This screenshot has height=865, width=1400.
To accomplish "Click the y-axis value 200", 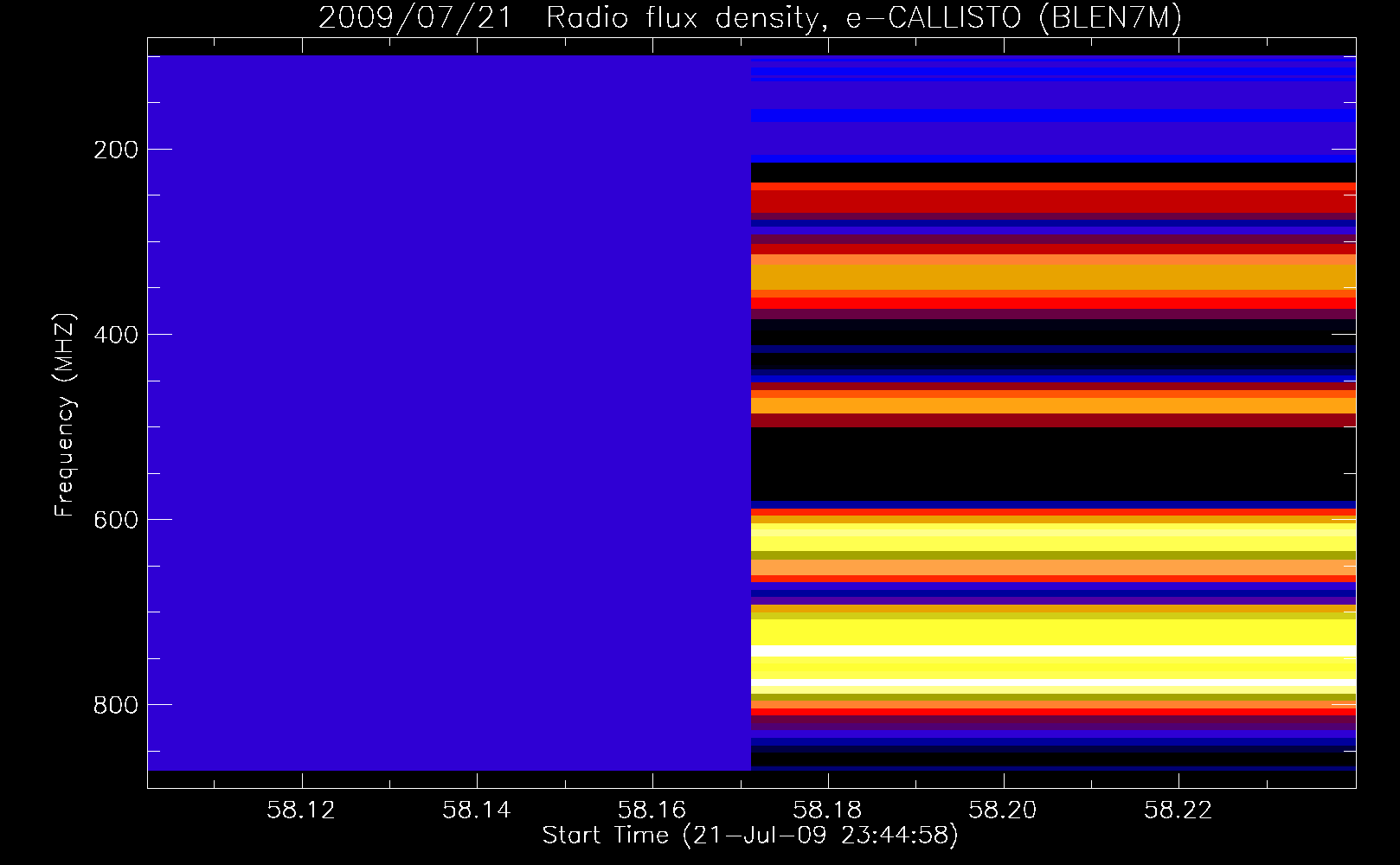I will coord(116,150).
